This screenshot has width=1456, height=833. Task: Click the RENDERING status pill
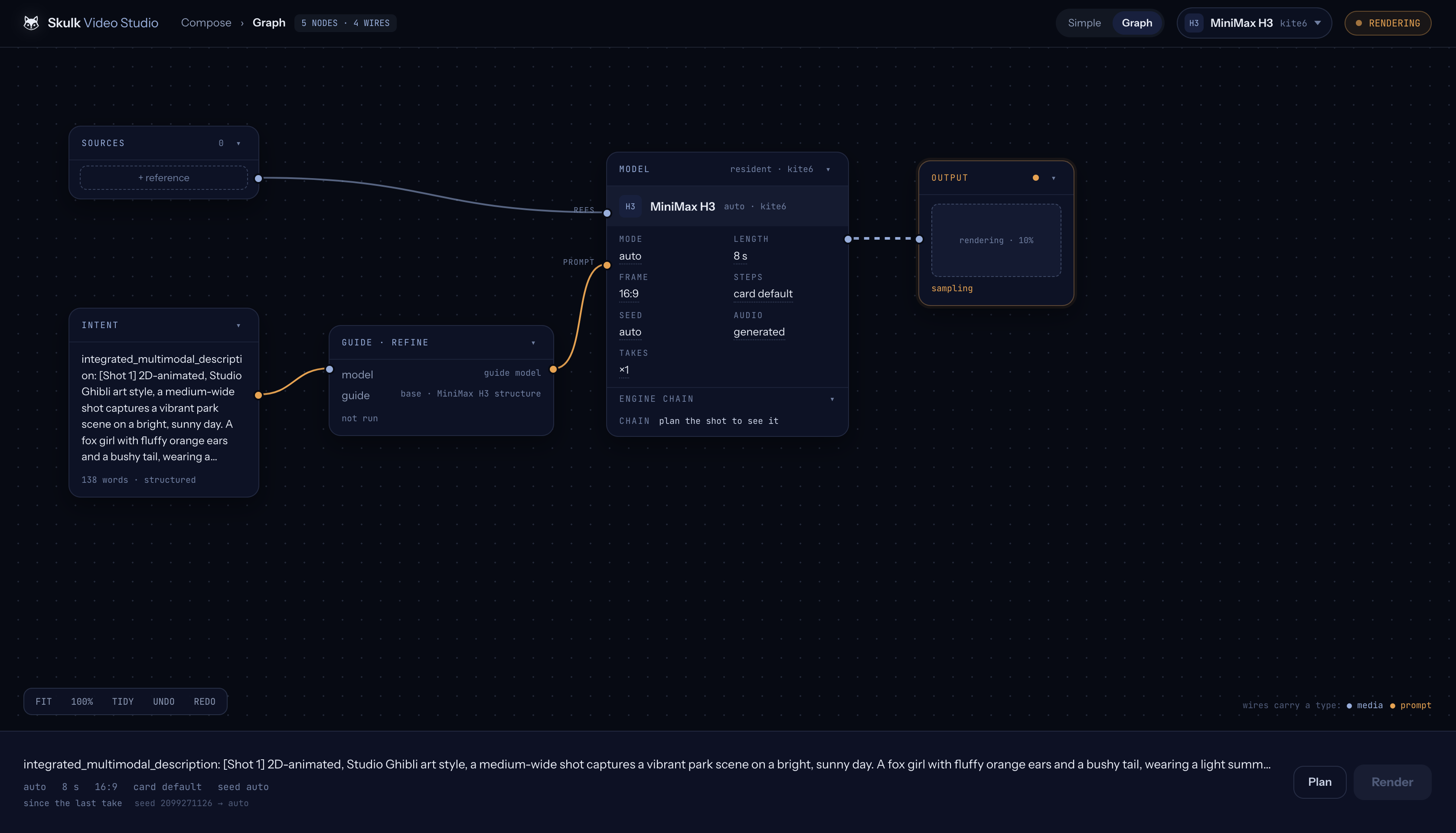click(1388, 23)
